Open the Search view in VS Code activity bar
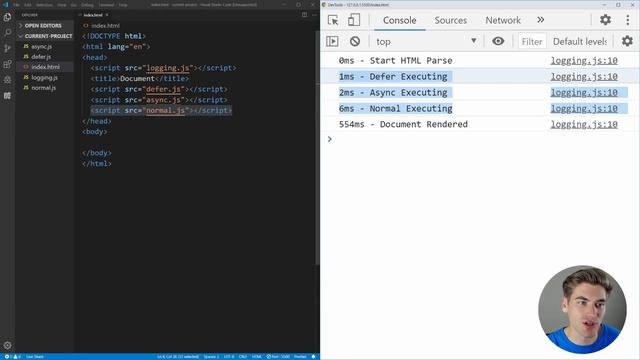Image resolution: width=640 pixels, height=360 pixels. pyautogui.click(x=7, y=33)
